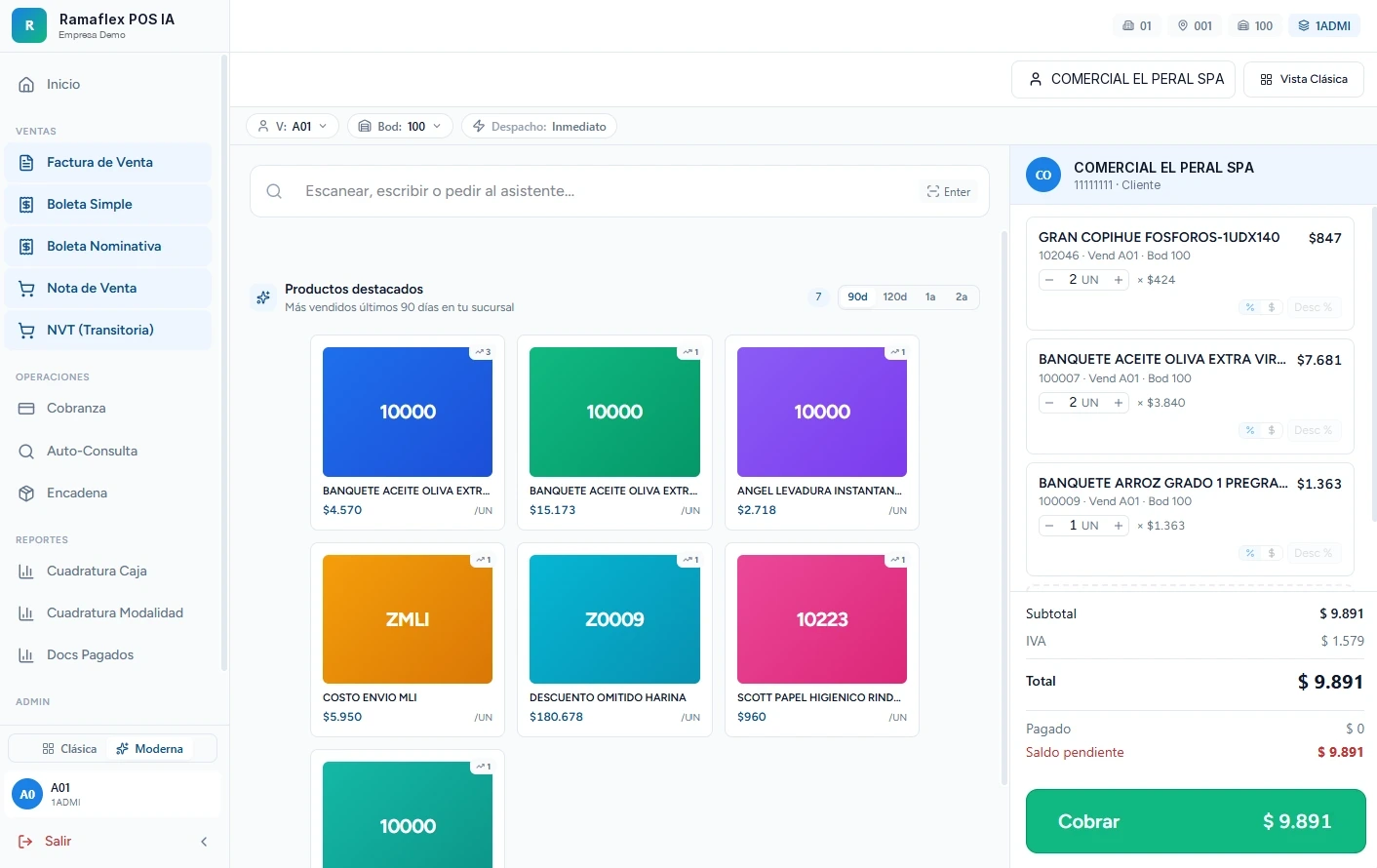The image size is (1377, 868).
Task: Open the 1ADMI profile chip
Action: (1324, 26)
